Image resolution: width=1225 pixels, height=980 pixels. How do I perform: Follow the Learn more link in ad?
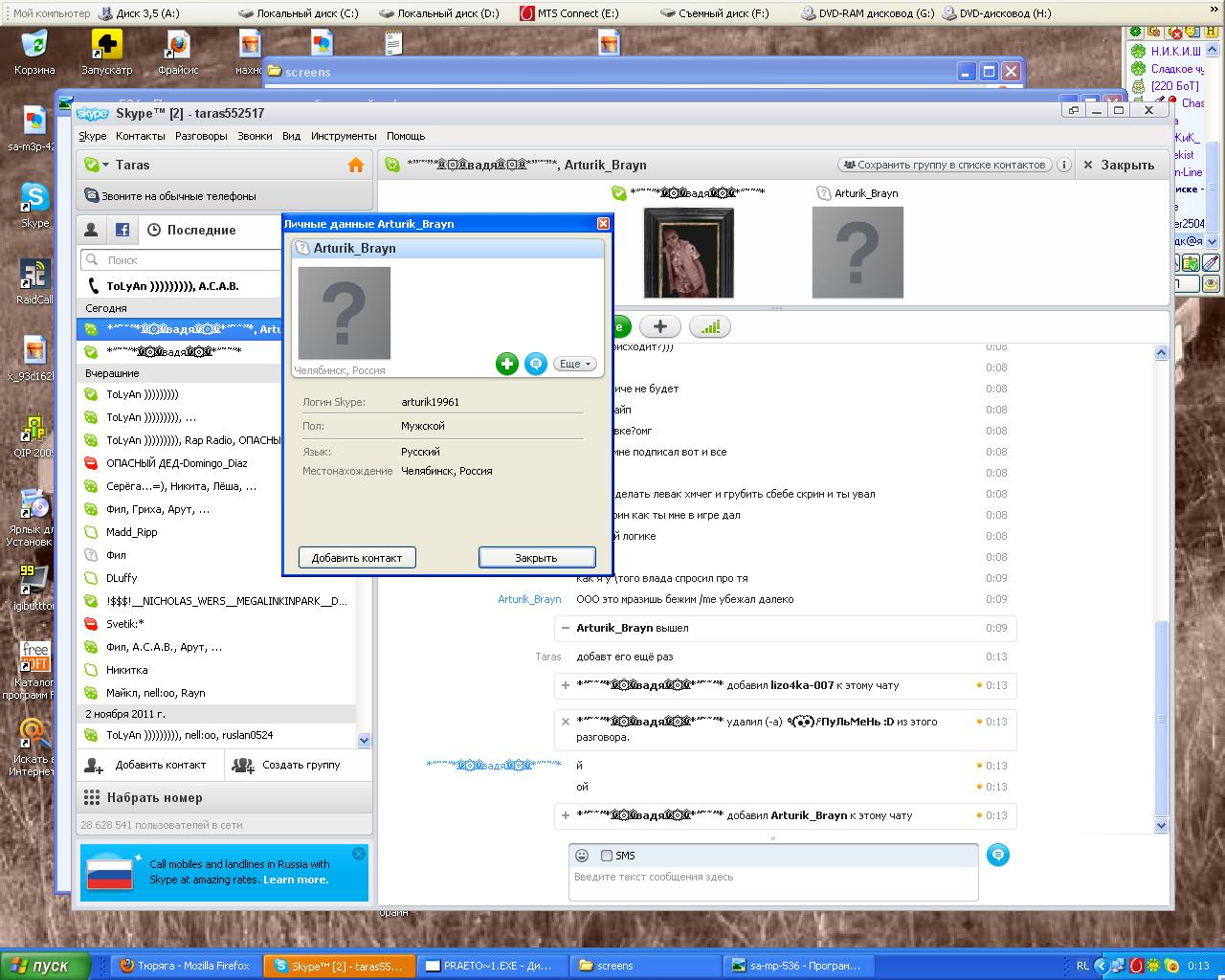tap(296, 880)
